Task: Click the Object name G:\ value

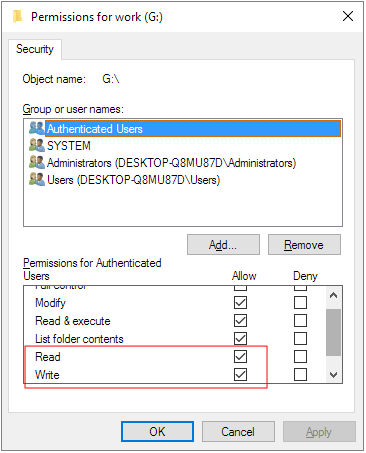Action: pyautogui.click(x=111, y=79)
